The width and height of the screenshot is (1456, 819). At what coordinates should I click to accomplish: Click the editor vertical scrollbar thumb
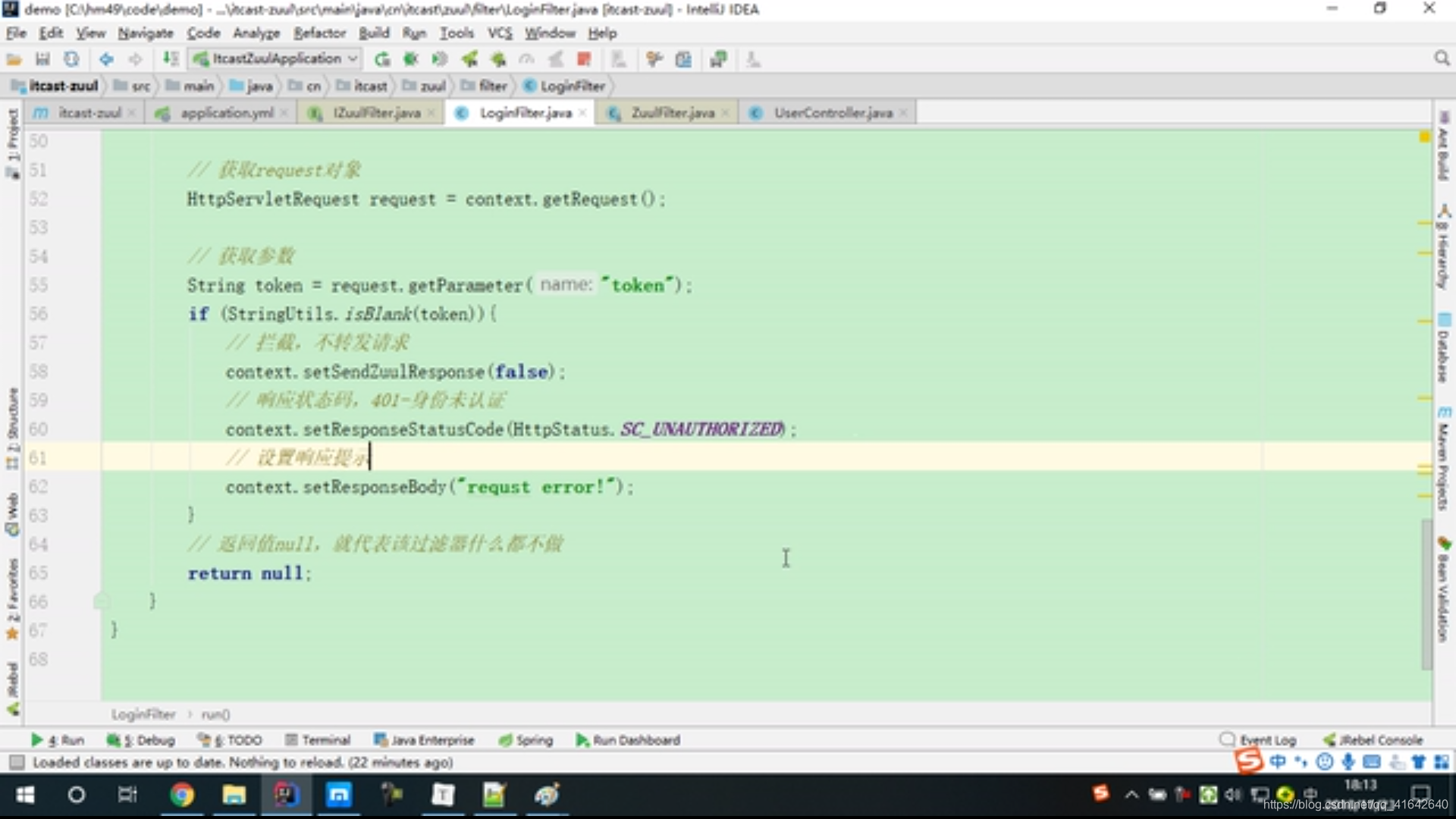tap(1426, 594)
